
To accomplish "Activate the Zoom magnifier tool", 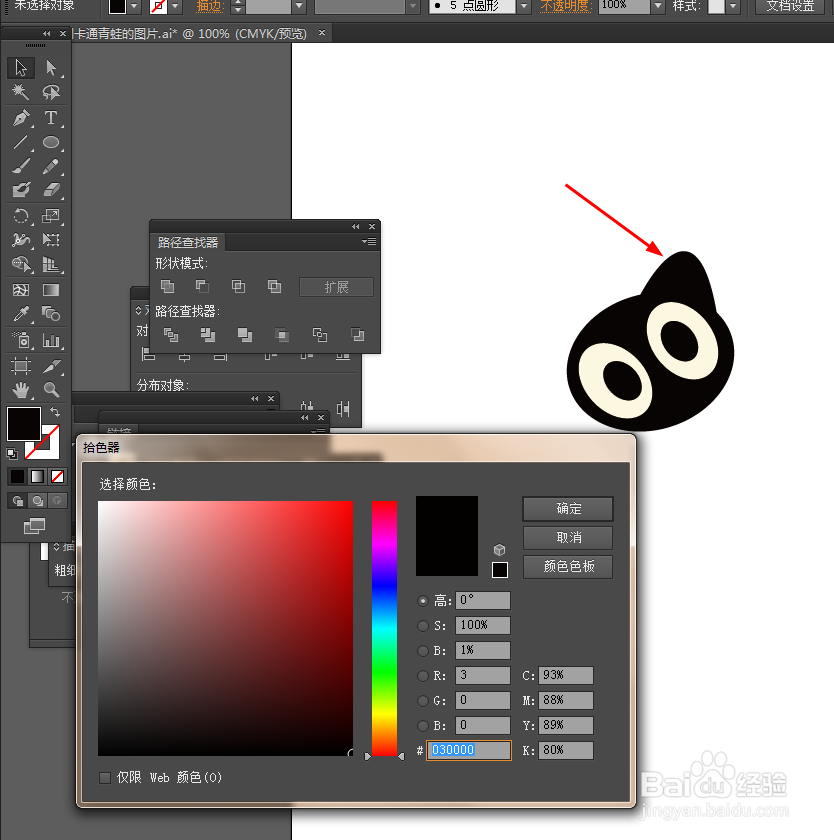I will point(51,389).
